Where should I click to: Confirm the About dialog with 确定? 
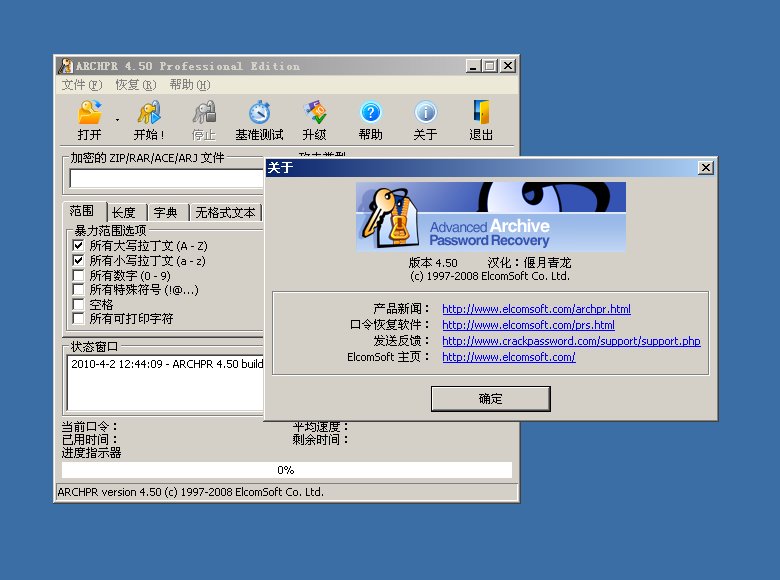[490, 399]
